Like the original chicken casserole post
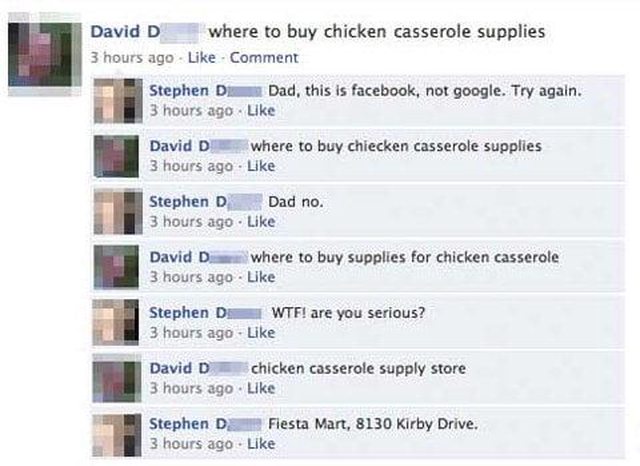 202,58
